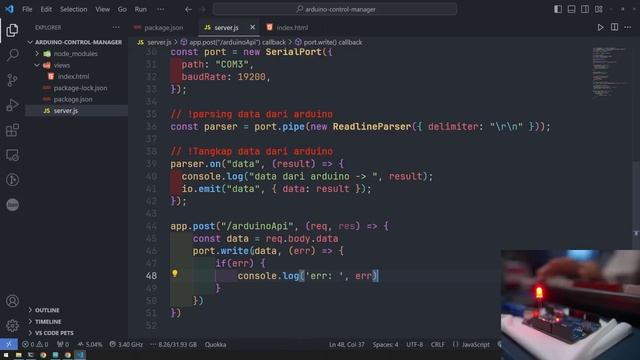
Task: Click the lightbulb code action on line 48
Action: 175,273
